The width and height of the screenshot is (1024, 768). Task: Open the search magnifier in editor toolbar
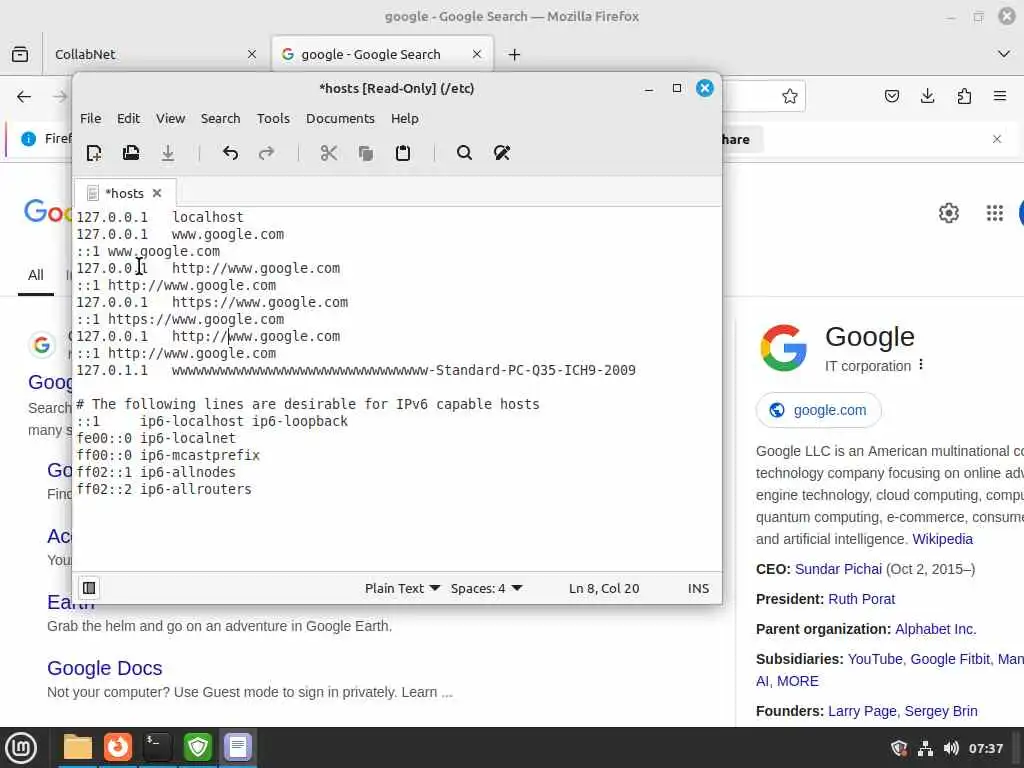point(464,153)
